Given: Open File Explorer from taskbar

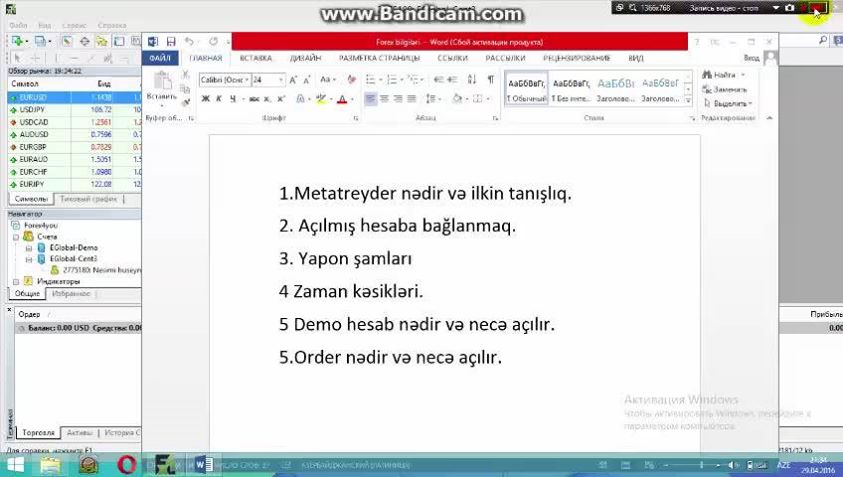Looking at the screenshot, I should point(51,464).
